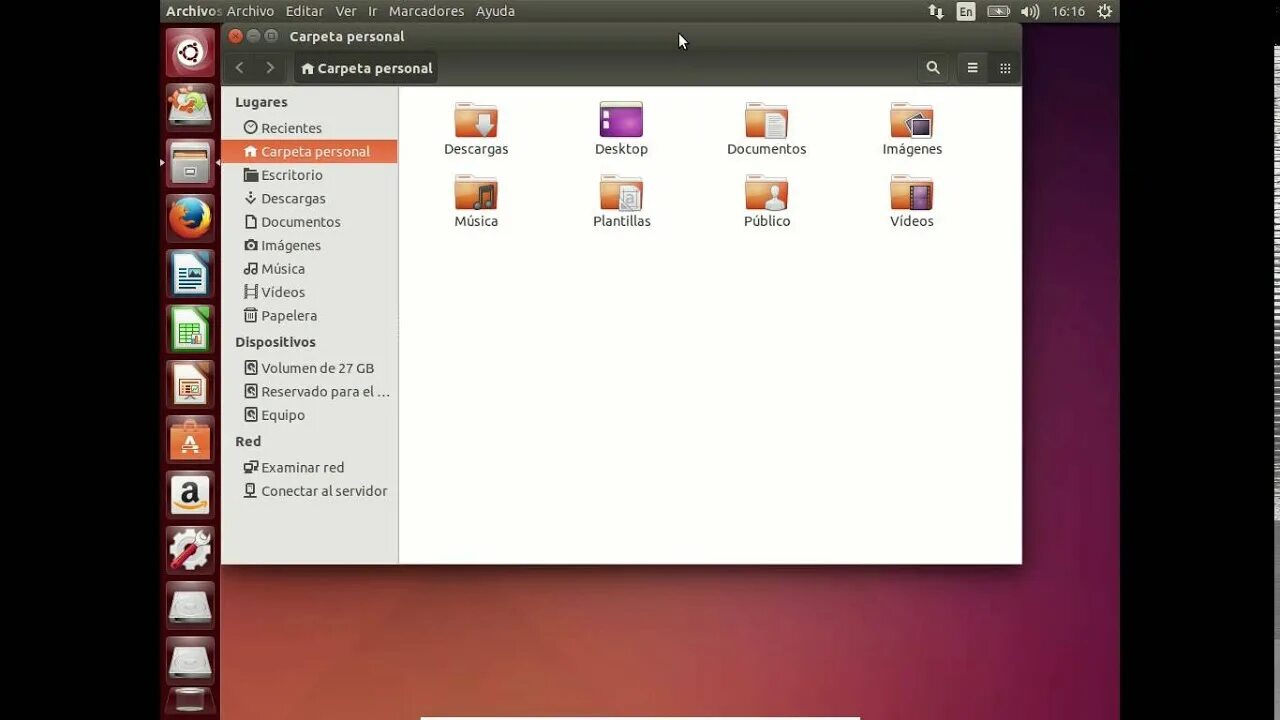Open the Ir menu
Image resolution: width=1280 pixels, height=720 pixels.
(373, 11)
